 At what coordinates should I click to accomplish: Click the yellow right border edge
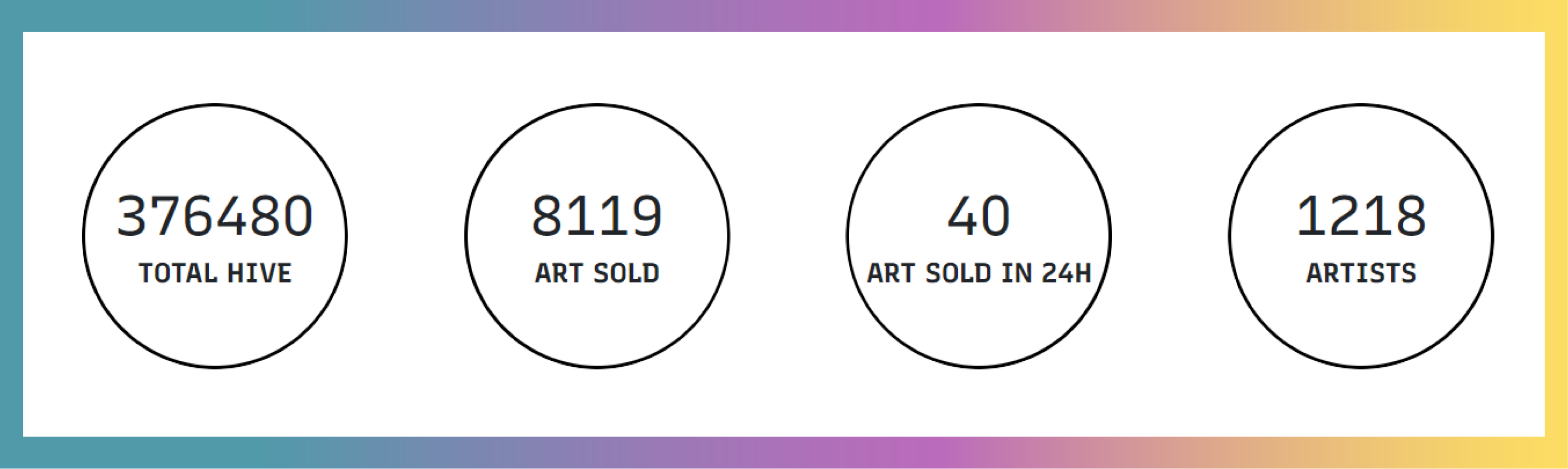click(x=1556, y=234)
